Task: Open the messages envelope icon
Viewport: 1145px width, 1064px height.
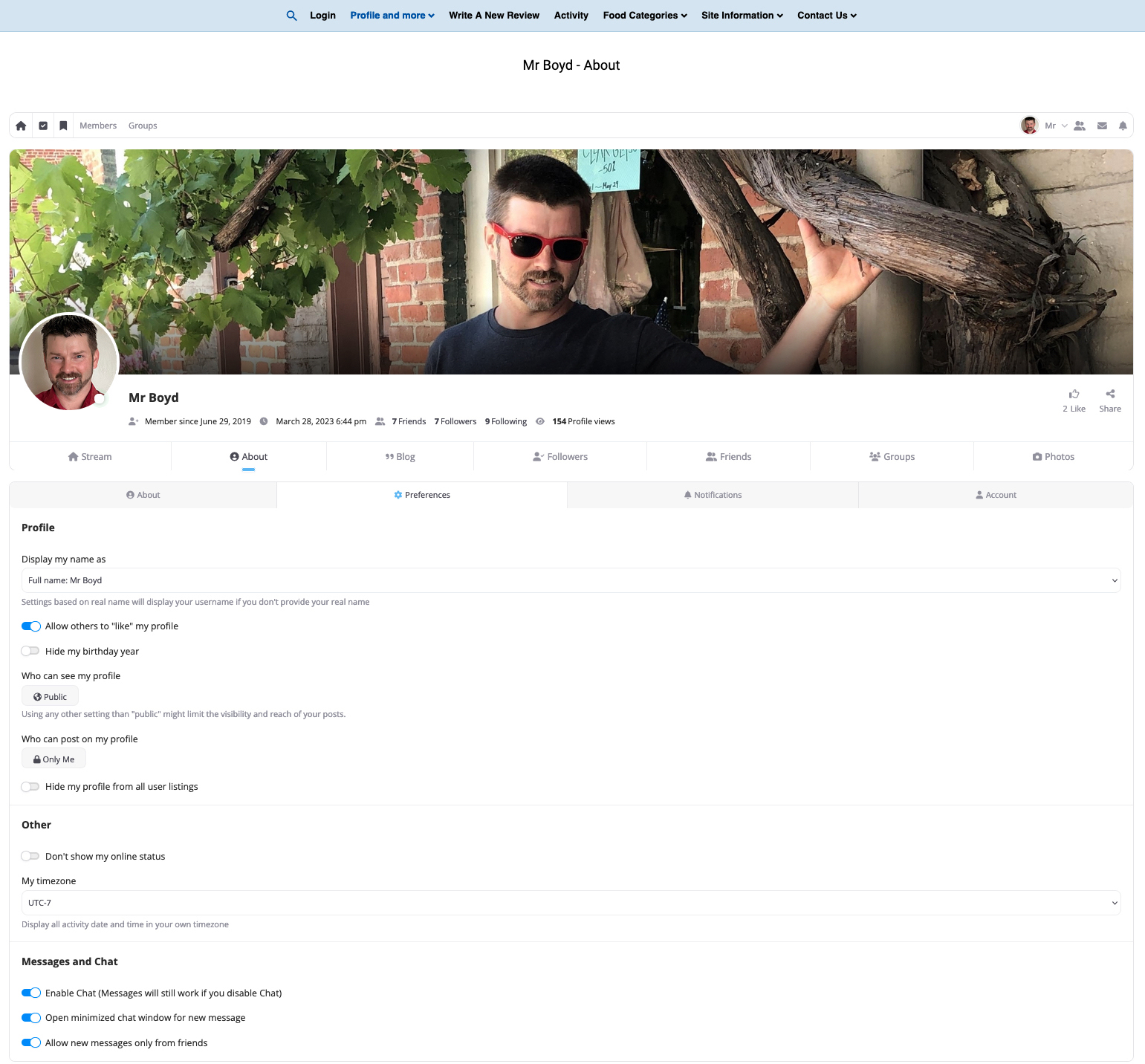Action: (x=1102, y=126)
